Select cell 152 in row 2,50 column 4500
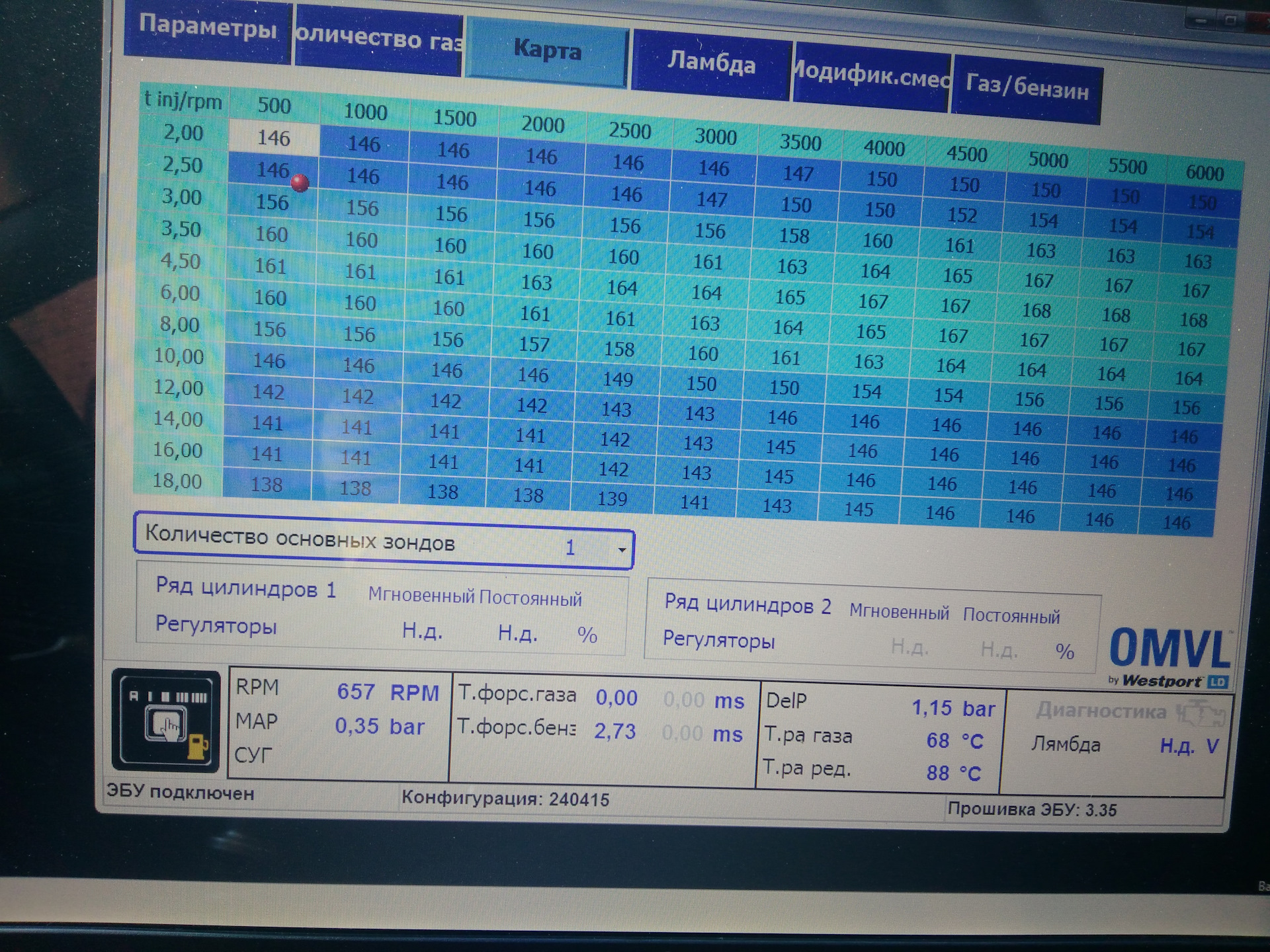Screen dimensions: 1270x952 tap(961, 215)
